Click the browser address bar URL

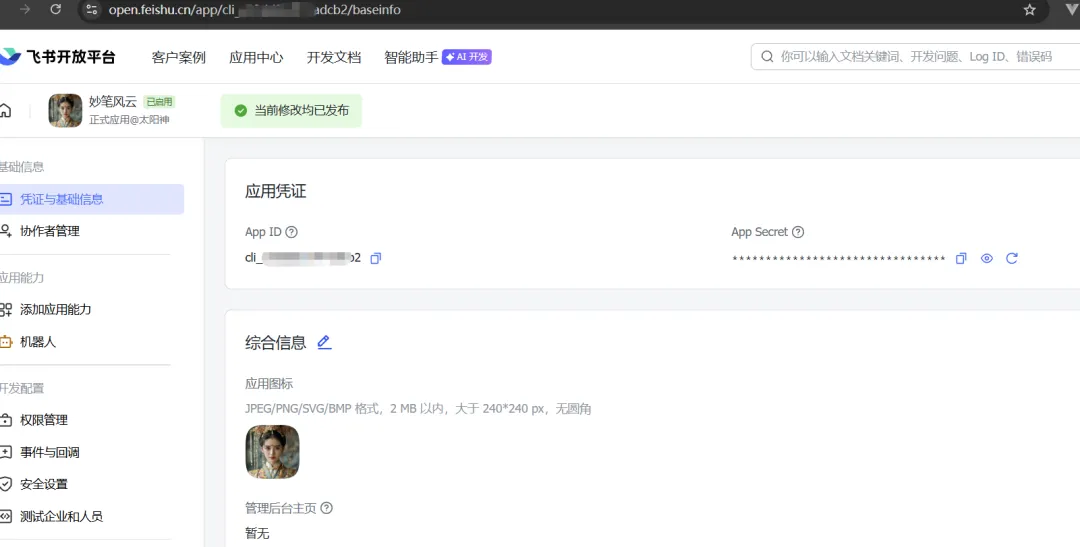pos(254,10)
